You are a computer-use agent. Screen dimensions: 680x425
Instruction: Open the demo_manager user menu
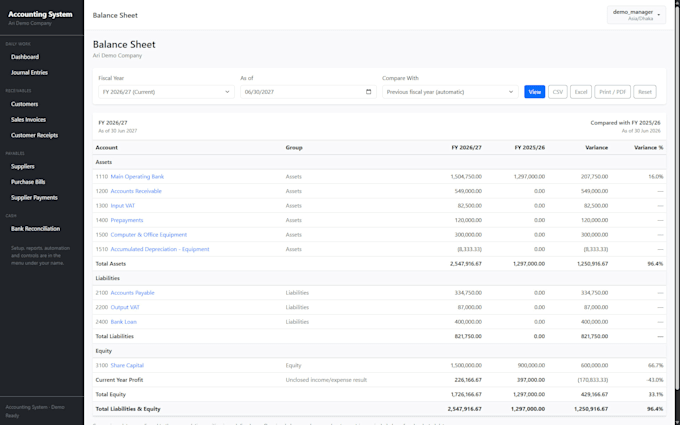636,15
